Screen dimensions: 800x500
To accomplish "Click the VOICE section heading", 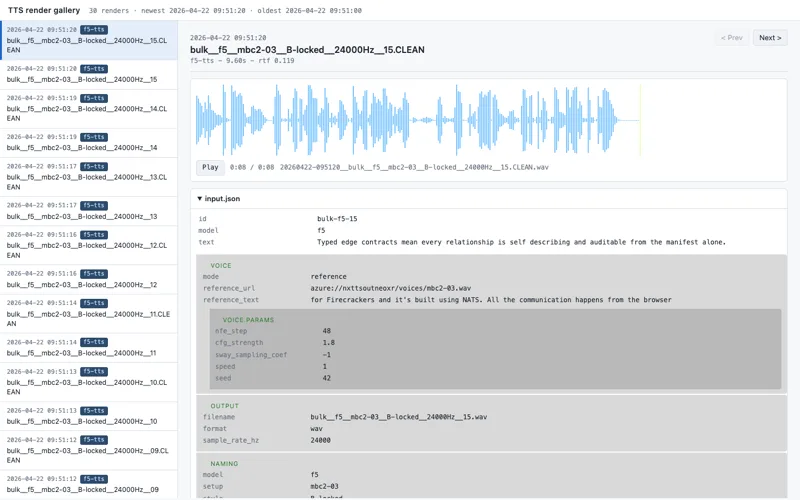I will click(x=220, y=266).
